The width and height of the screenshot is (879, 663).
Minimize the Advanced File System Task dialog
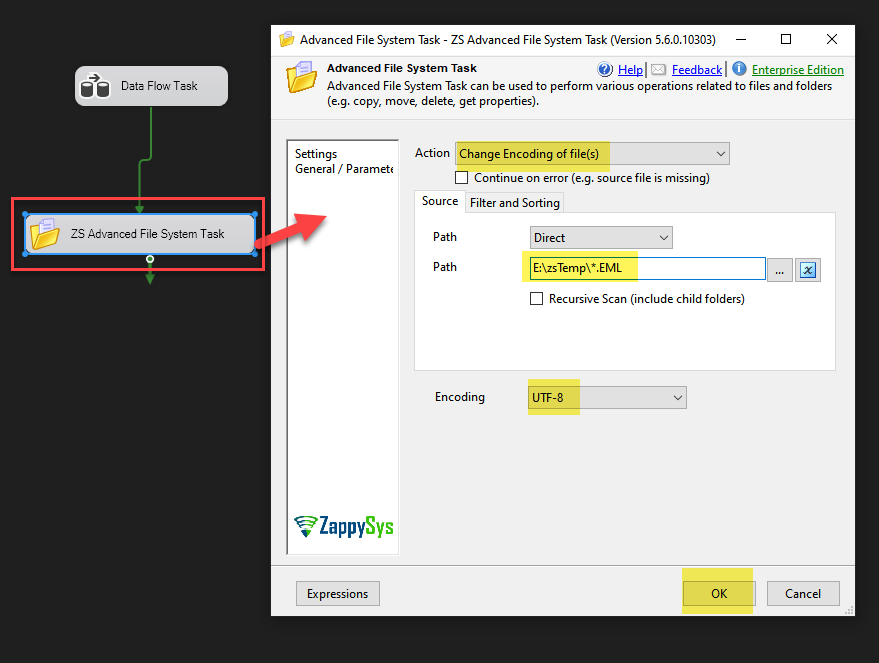click(741, 39)
